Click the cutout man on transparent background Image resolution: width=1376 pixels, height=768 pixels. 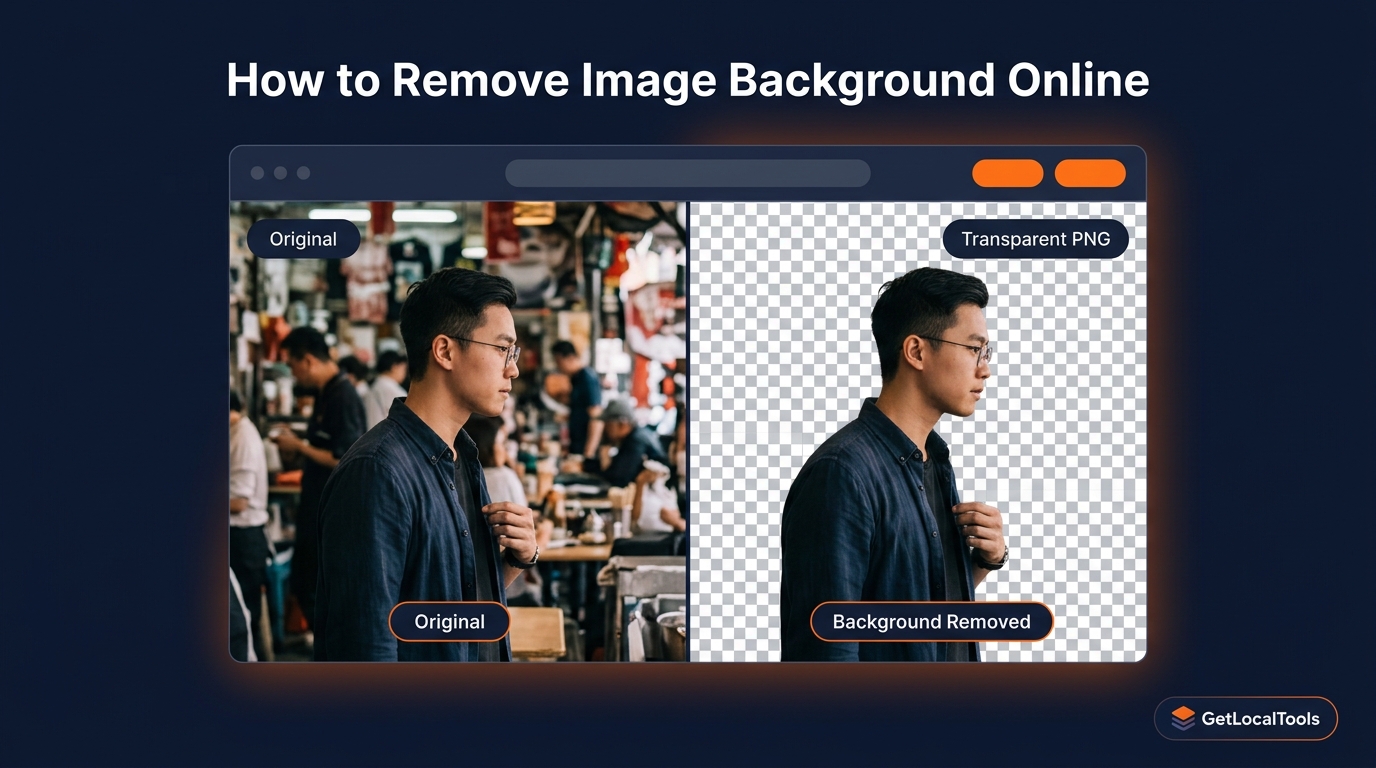(x=893, y=465)
